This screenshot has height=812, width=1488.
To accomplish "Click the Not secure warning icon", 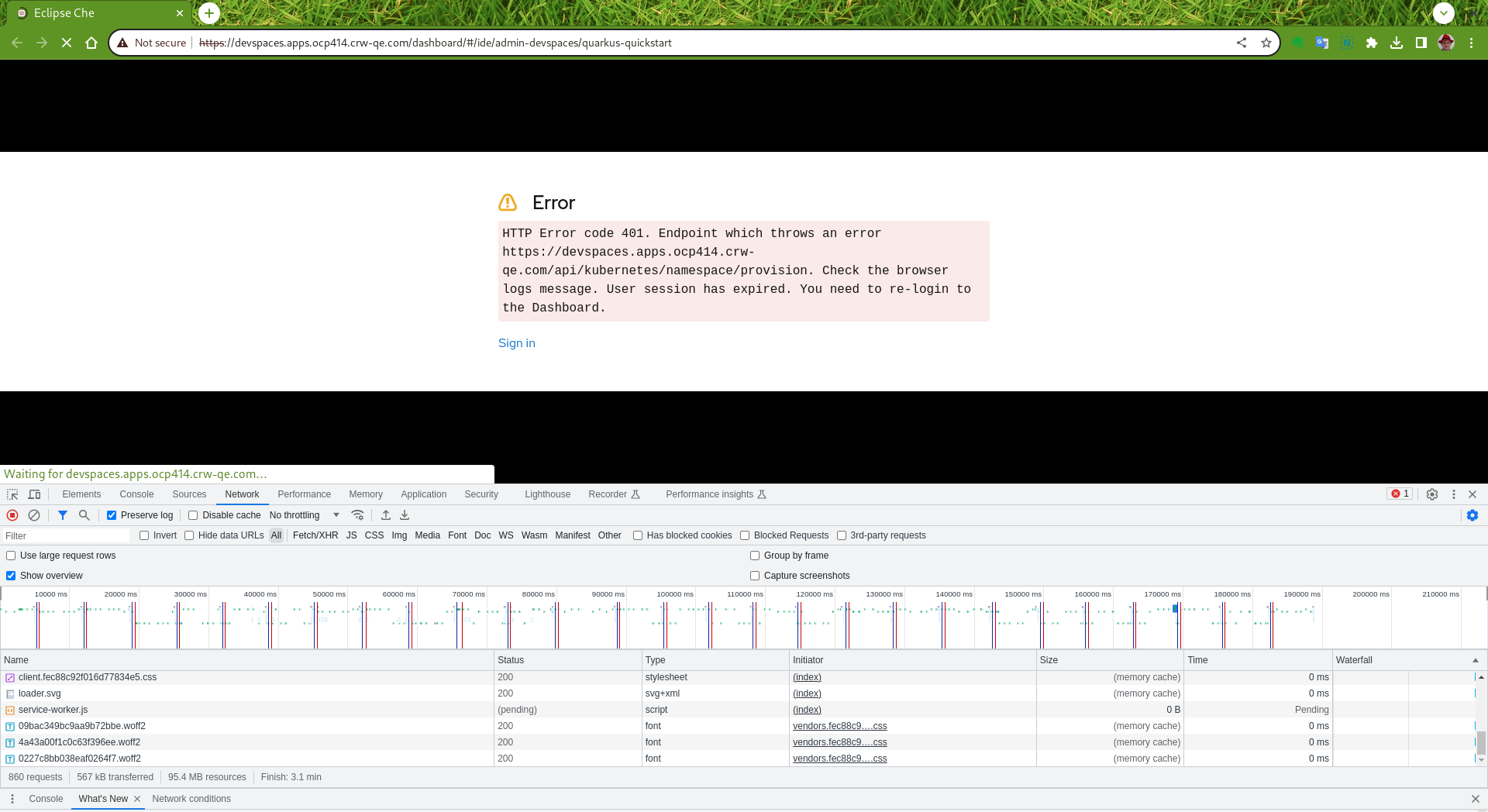I will 122,43.
